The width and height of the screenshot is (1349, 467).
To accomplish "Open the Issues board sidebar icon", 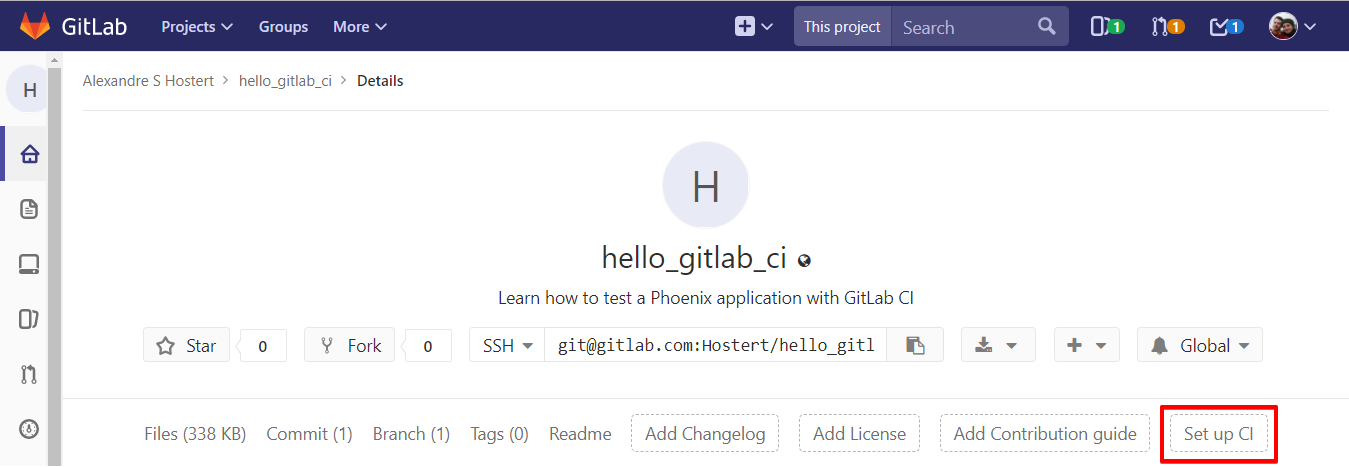I will point(29,320).
